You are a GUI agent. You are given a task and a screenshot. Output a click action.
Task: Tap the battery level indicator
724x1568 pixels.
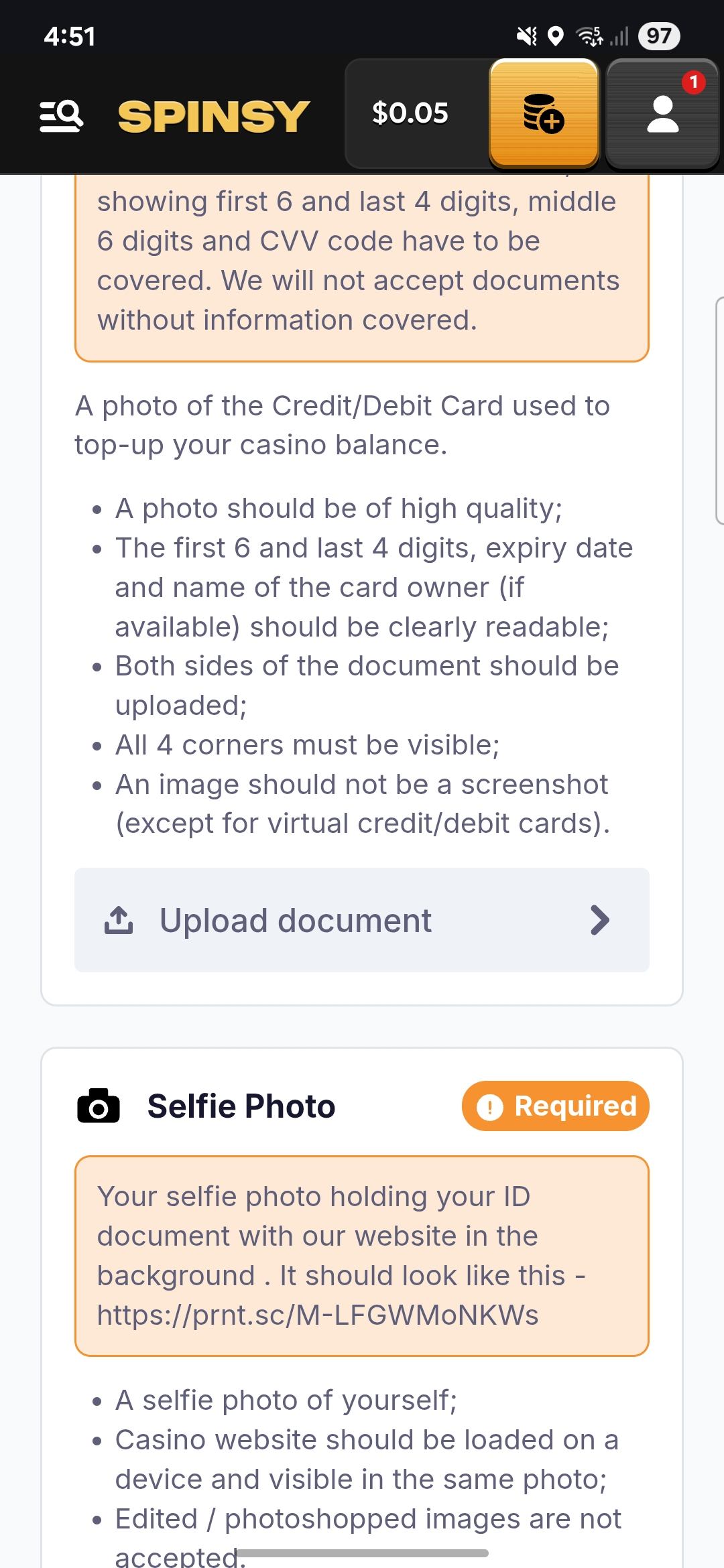(659, 36)
